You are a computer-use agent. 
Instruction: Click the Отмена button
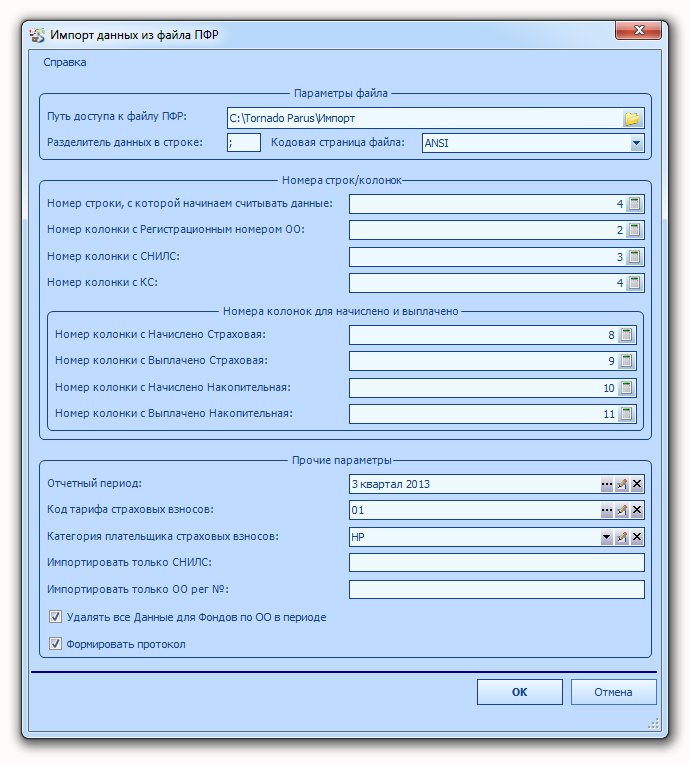click(613, 692)
